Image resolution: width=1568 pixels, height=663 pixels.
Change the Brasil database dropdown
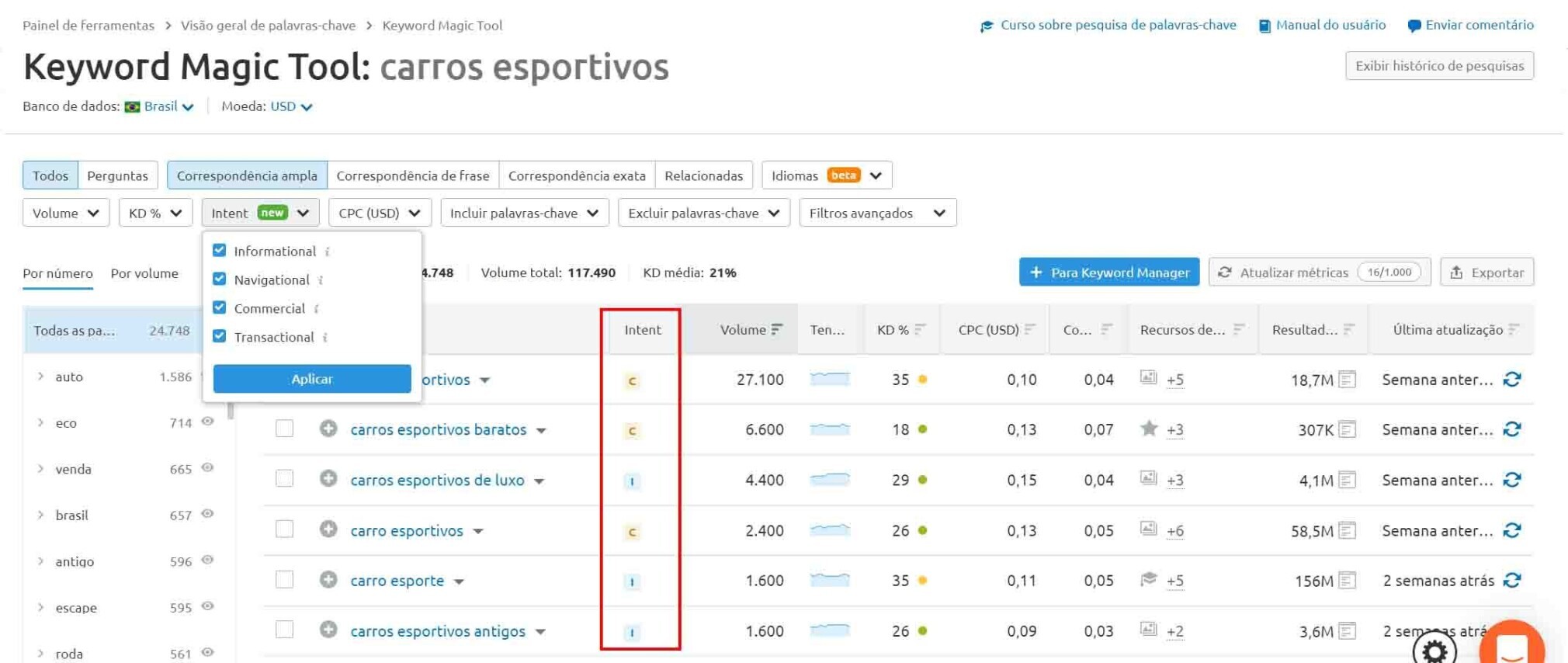point(168,106)
